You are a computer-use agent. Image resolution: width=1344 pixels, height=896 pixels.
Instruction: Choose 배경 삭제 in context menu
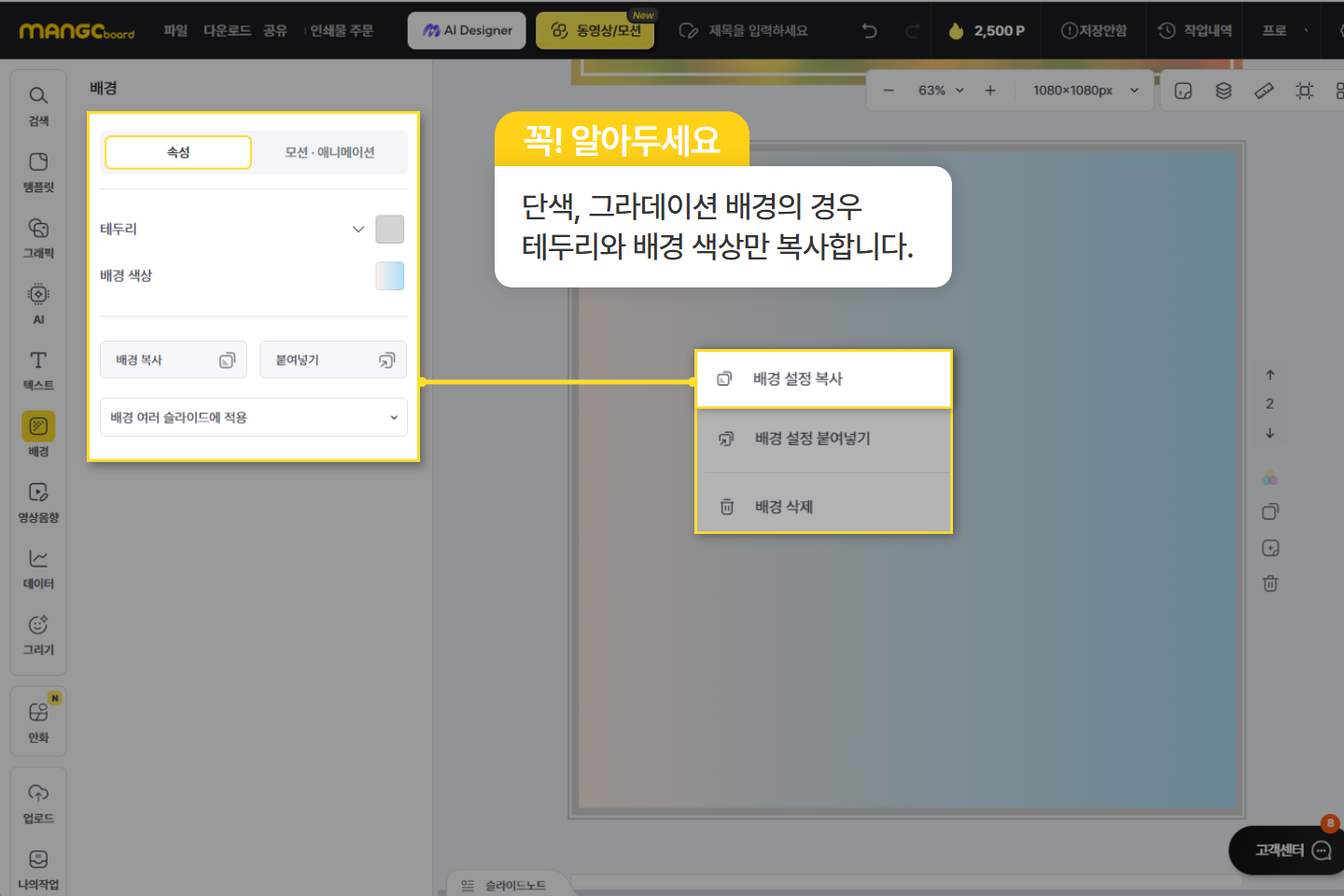[x=824, y=507]
